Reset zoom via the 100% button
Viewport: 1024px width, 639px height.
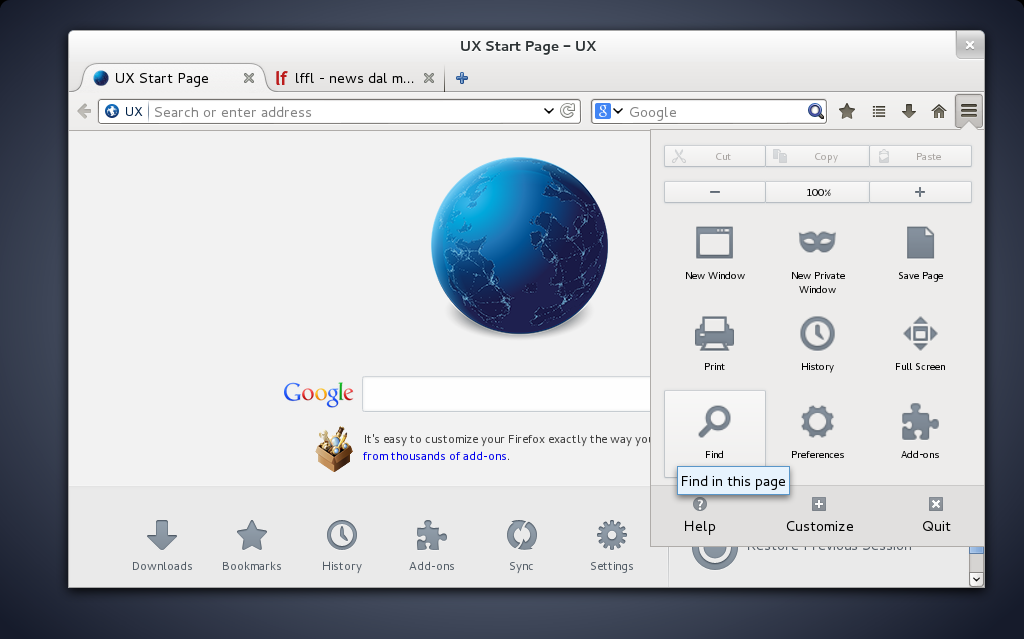[x=818, y=192]
